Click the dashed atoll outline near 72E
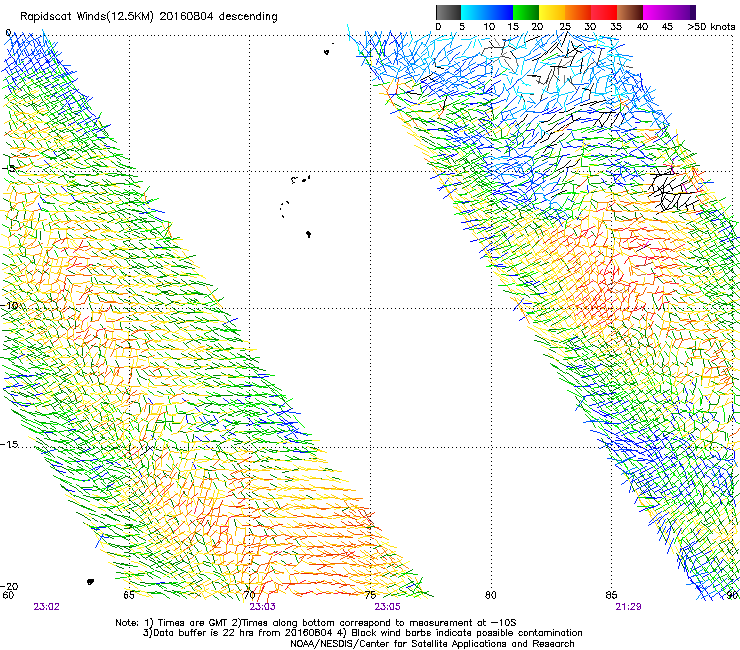The height and width of the screenshot is (650, 740). point(285,209)
